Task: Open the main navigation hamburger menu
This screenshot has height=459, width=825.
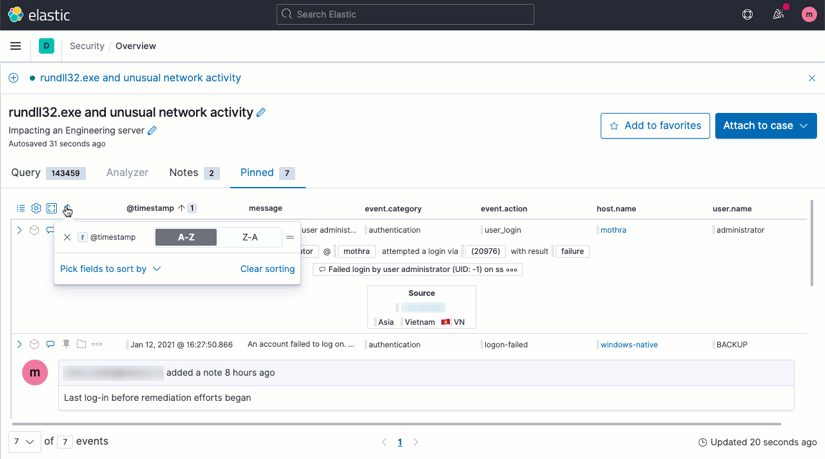Action: click(x=16, y=46)
